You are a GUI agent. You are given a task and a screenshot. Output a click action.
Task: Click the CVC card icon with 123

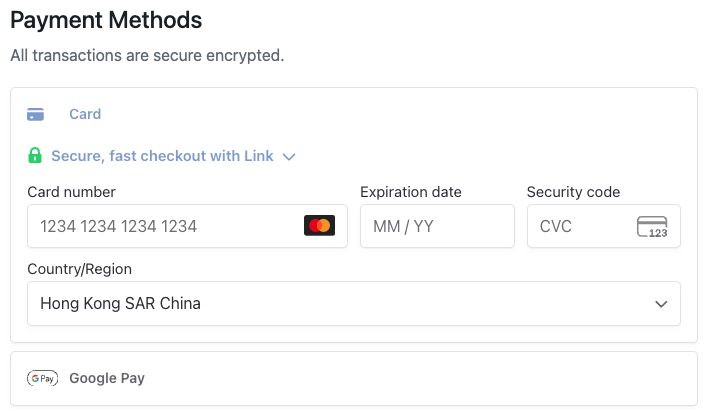coord(652,227)
